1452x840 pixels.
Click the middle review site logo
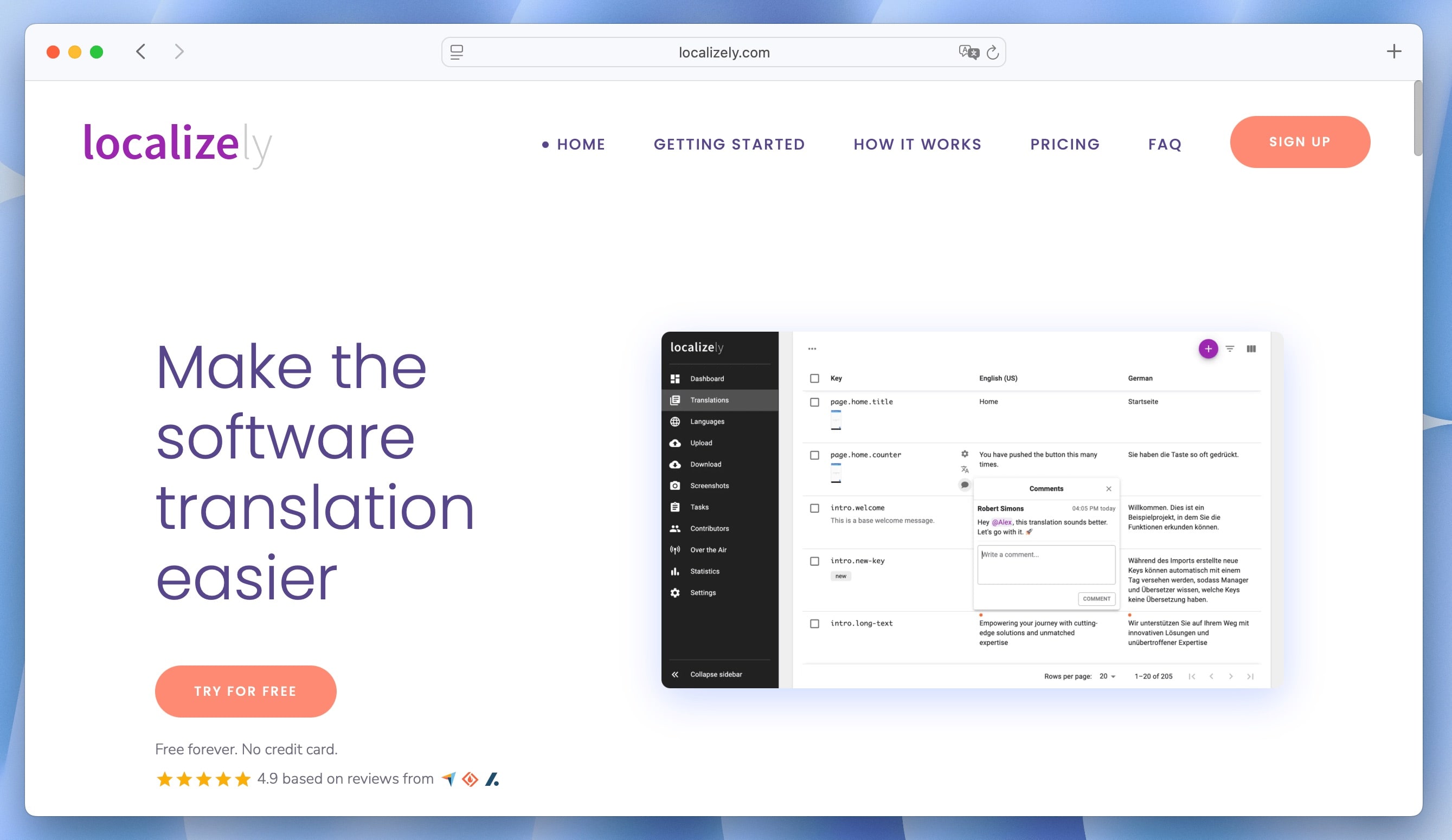(470, 778)
